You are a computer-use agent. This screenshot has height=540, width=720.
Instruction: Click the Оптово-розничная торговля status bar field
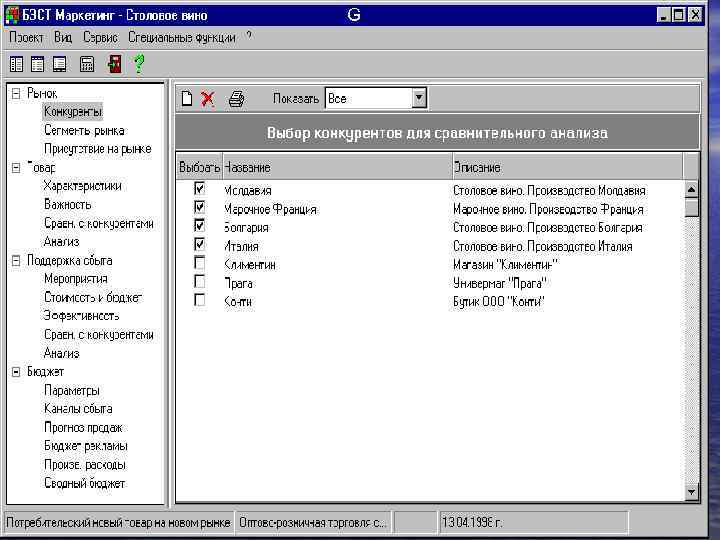point(313,523)
